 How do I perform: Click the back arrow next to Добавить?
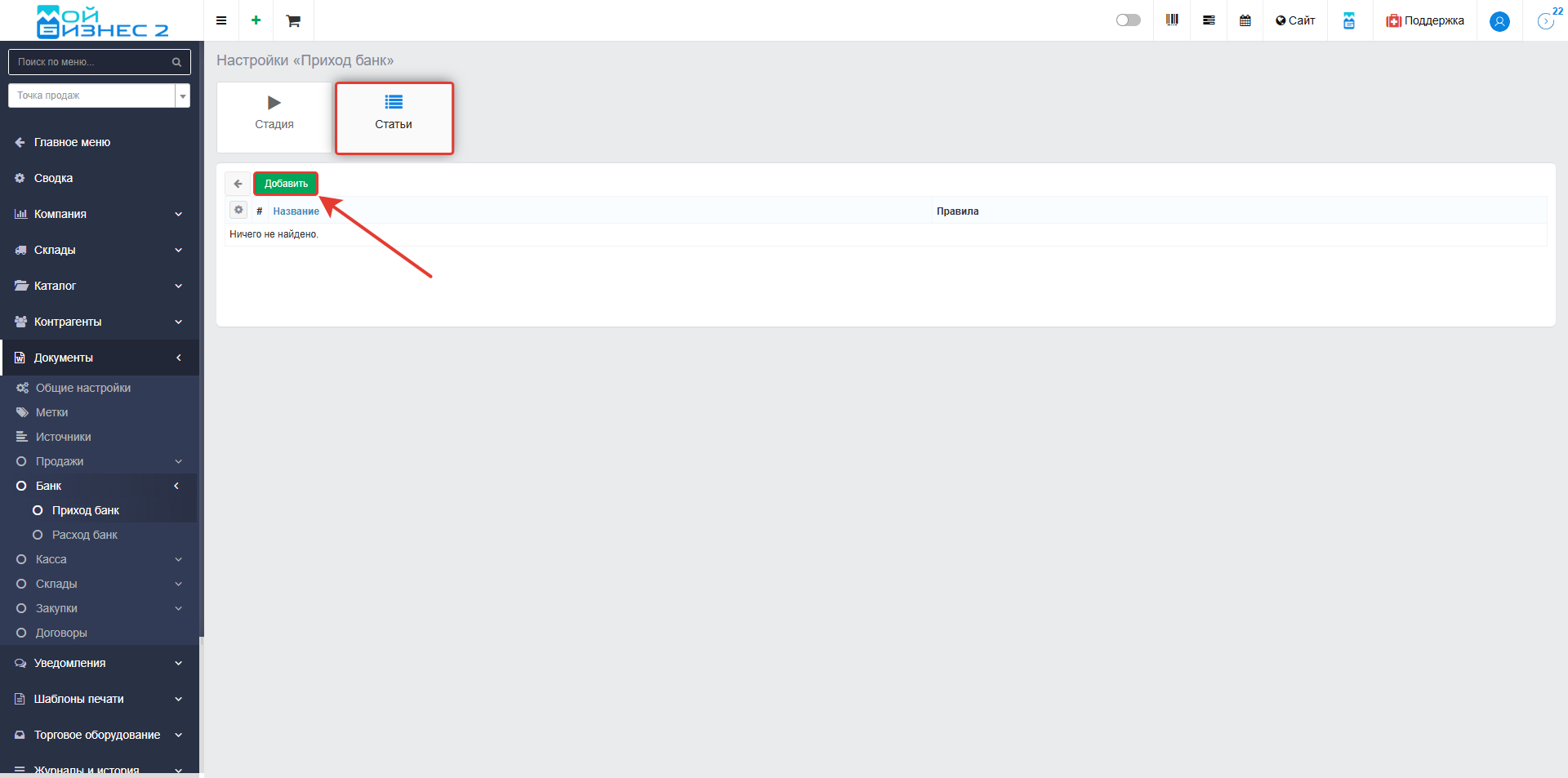point(238,184)
